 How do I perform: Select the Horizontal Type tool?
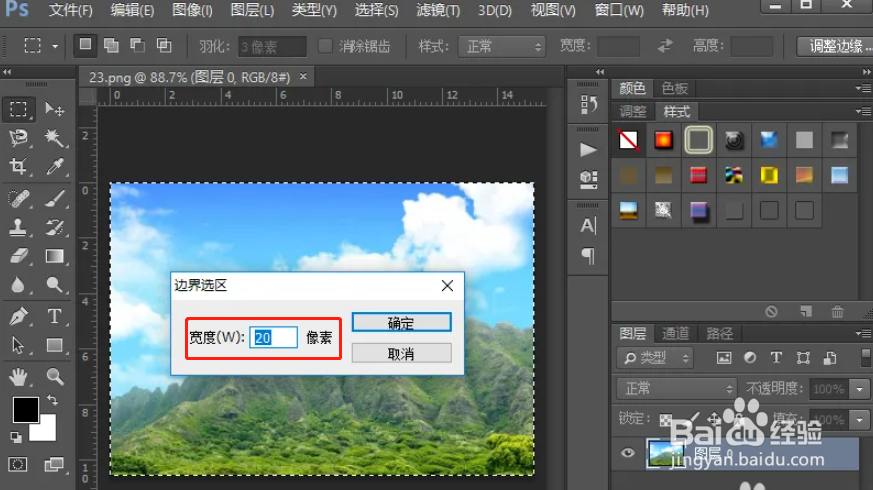click(x=54, y=316)
